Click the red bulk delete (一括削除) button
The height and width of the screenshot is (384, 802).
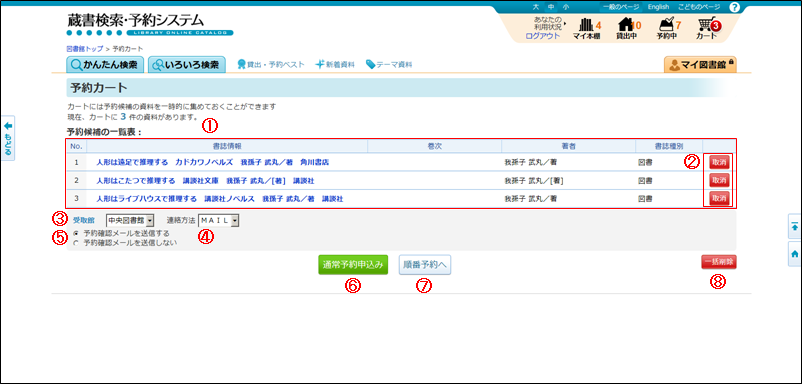(719, 262)
